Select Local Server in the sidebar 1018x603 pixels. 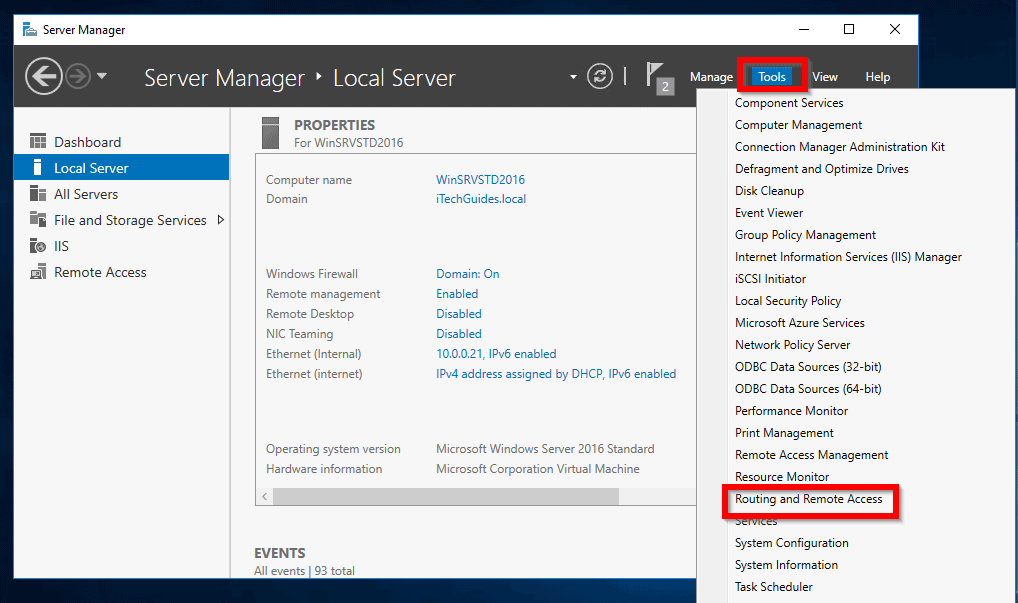91,168
